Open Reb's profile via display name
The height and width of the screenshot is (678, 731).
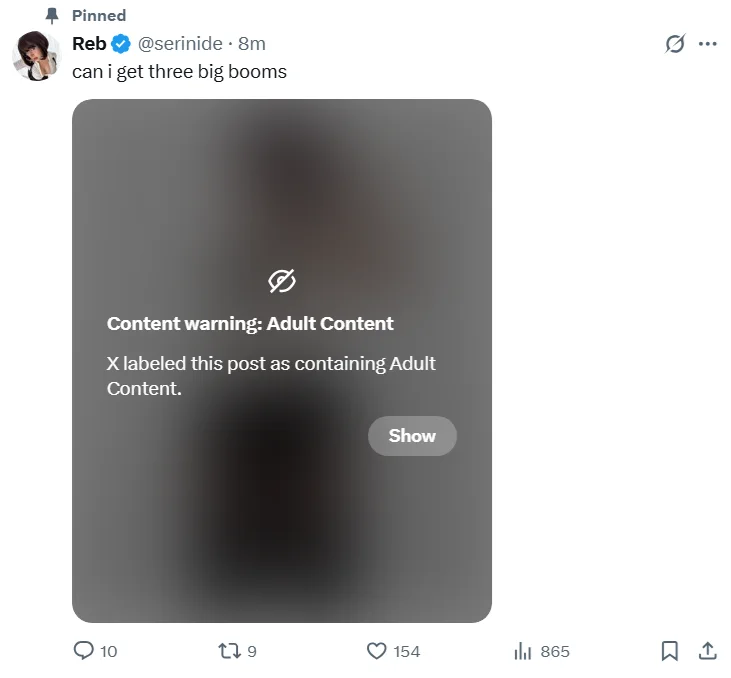tap(89, 44)
